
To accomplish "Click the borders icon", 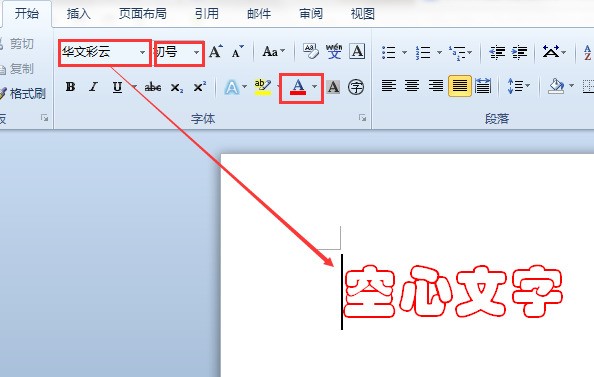I will (x=588, y=86).
